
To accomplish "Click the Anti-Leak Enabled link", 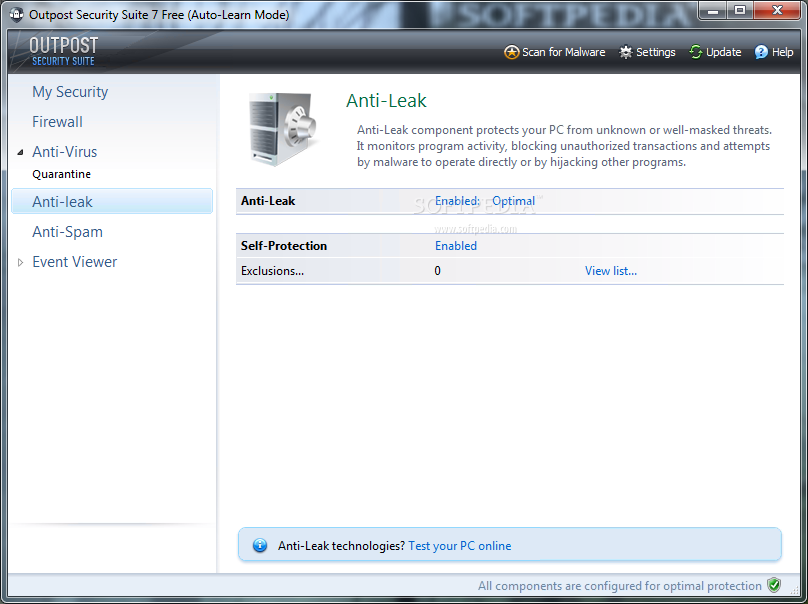I will (457, 201).
